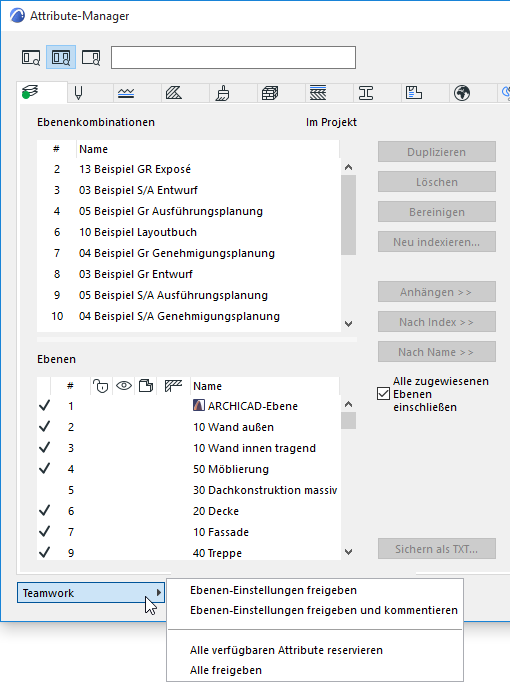
Task: Select layer 10 Fassade
Action: [188, 532]
